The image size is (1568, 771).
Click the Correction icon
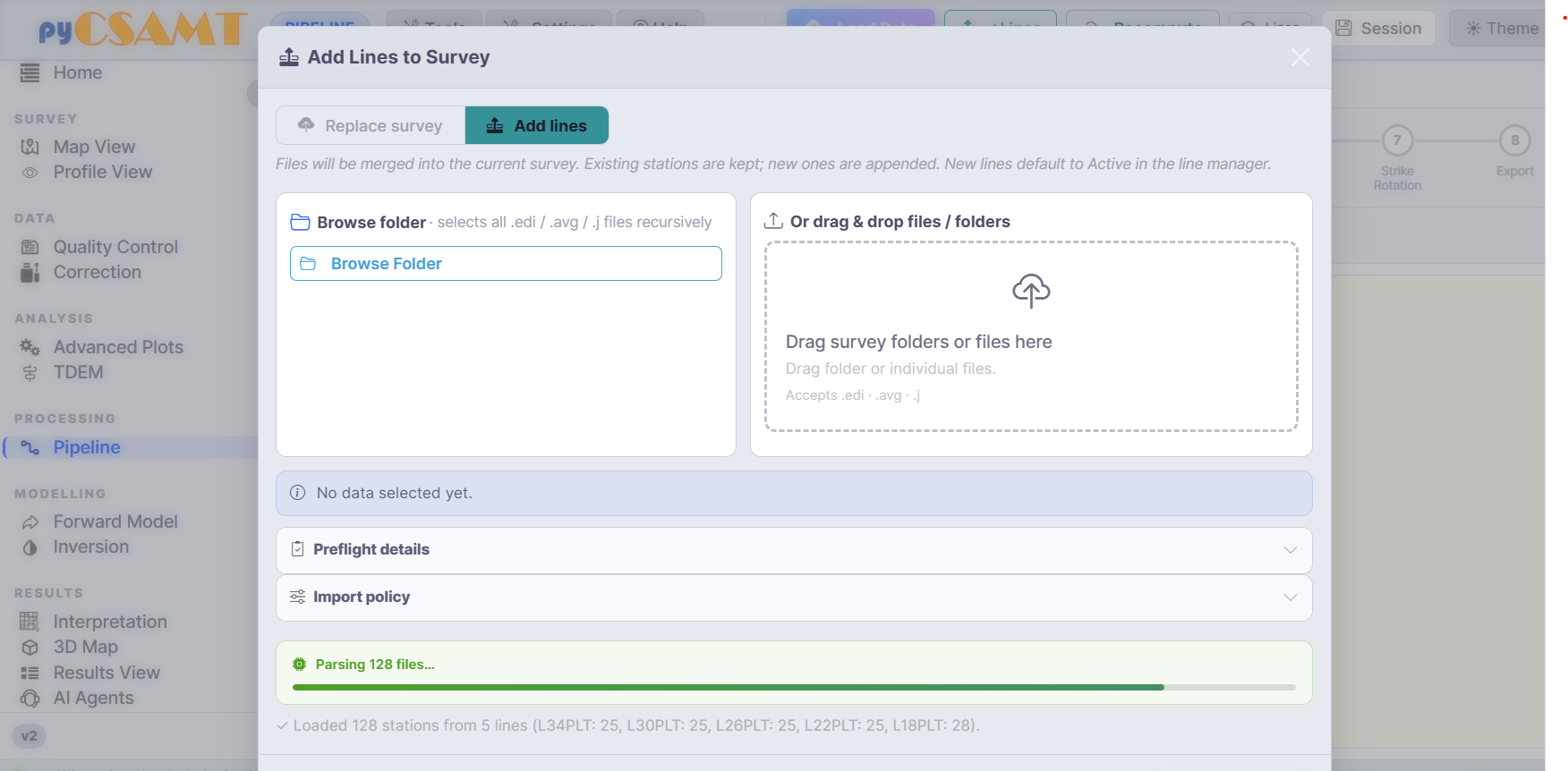(x=30, y=272)
